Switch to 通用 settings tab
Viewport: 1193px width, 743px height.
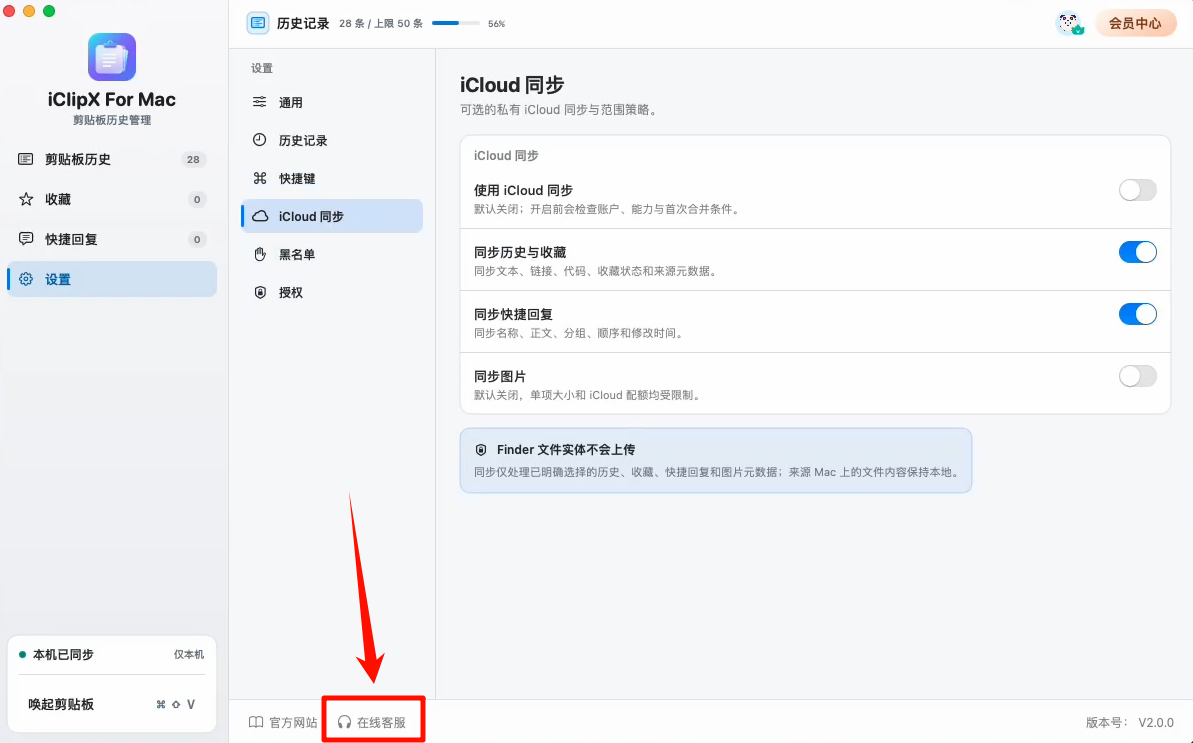[332, 102]
